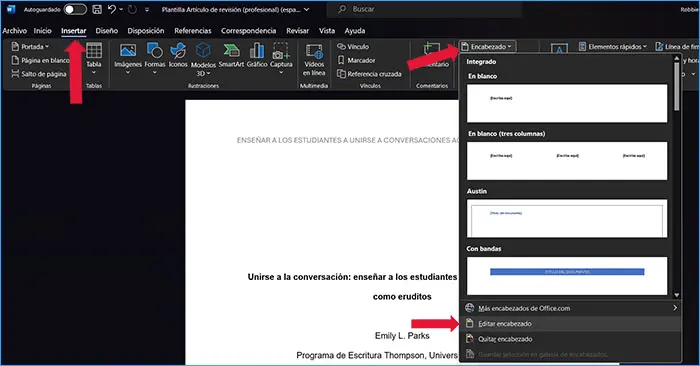
Task: Switch to the Referencias tab
Action: [193, 31]
